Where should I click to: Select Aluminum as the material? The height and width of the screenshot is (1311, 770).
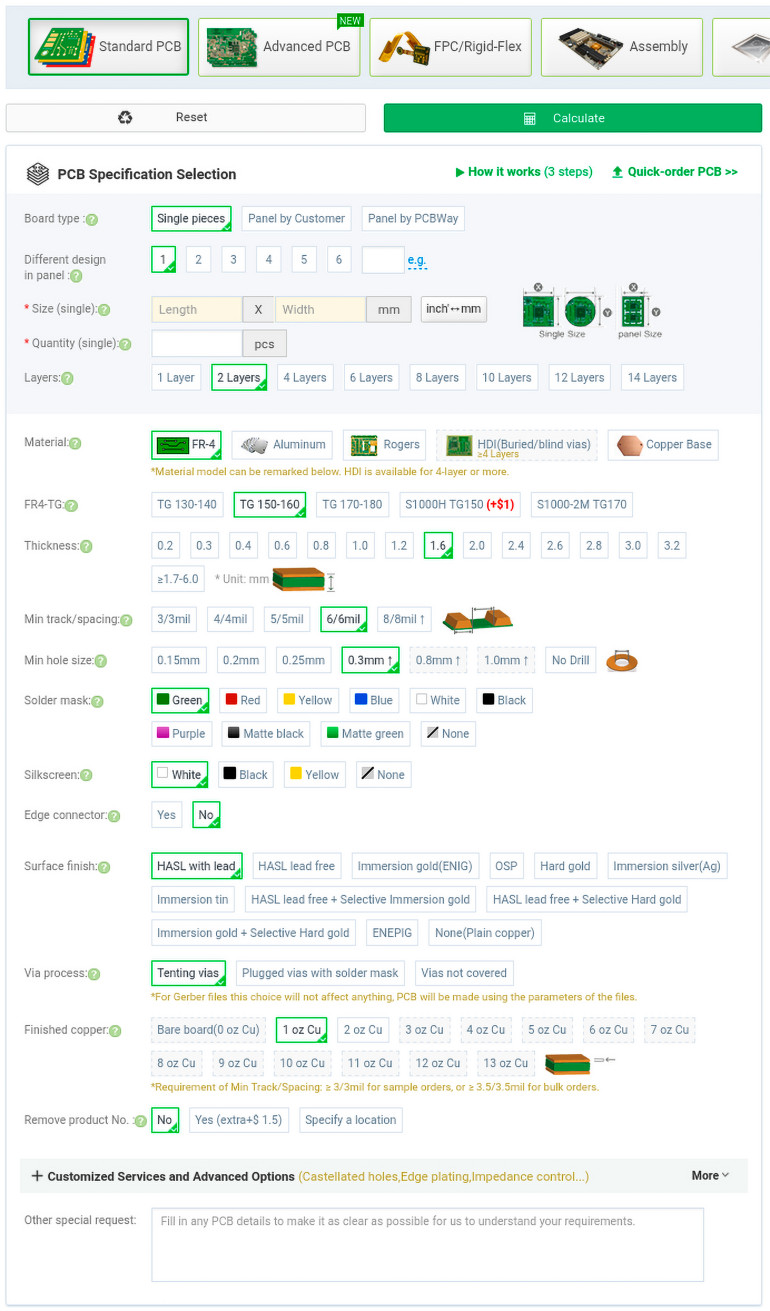click(x=283, y=444)
